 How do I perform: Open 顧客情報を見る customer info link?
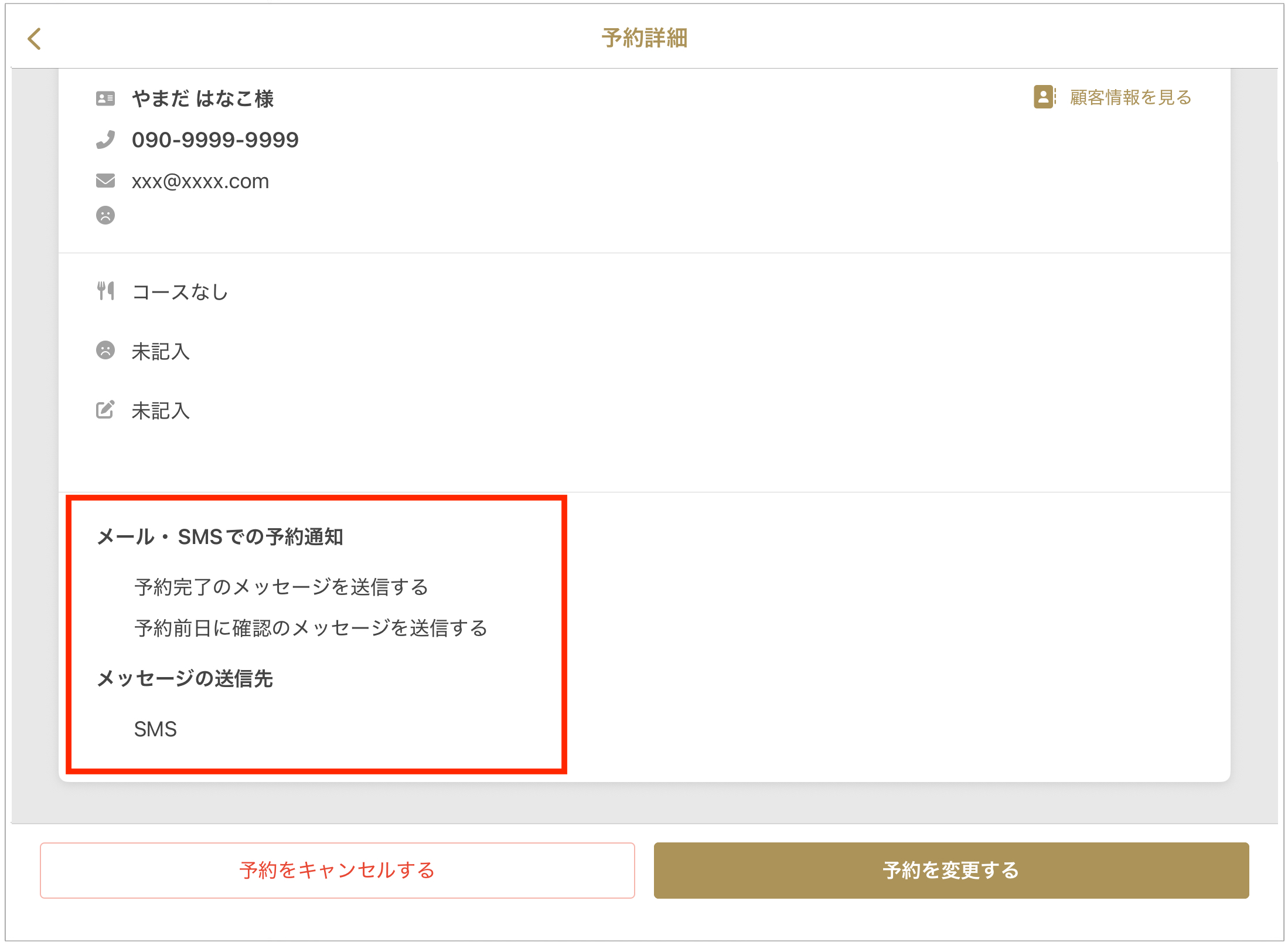point(1130,97)
